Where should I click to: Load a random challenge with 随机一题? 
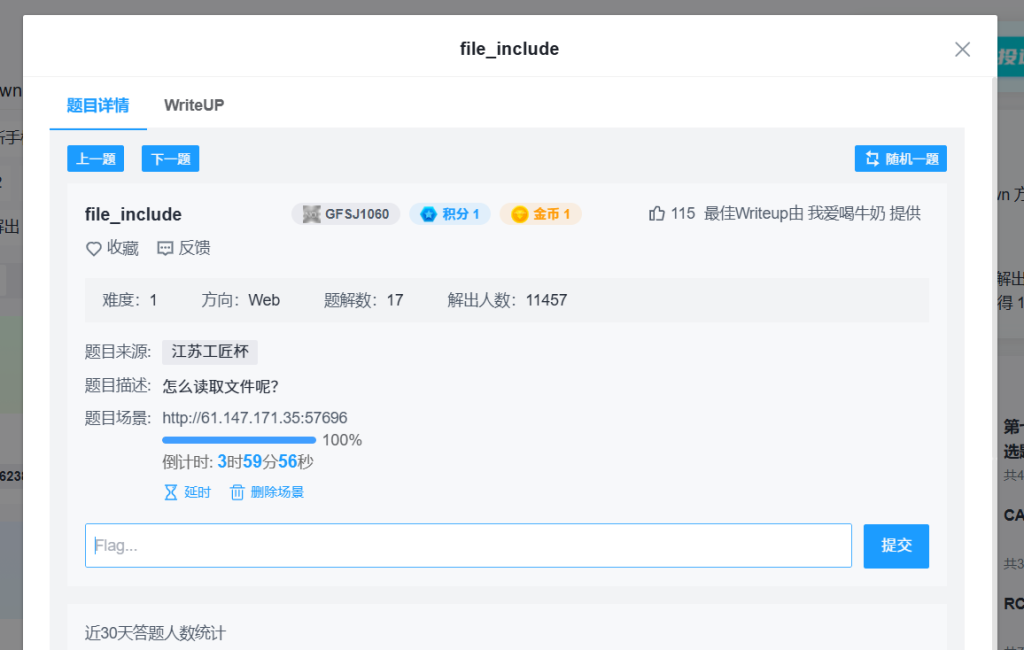(900, 159)
